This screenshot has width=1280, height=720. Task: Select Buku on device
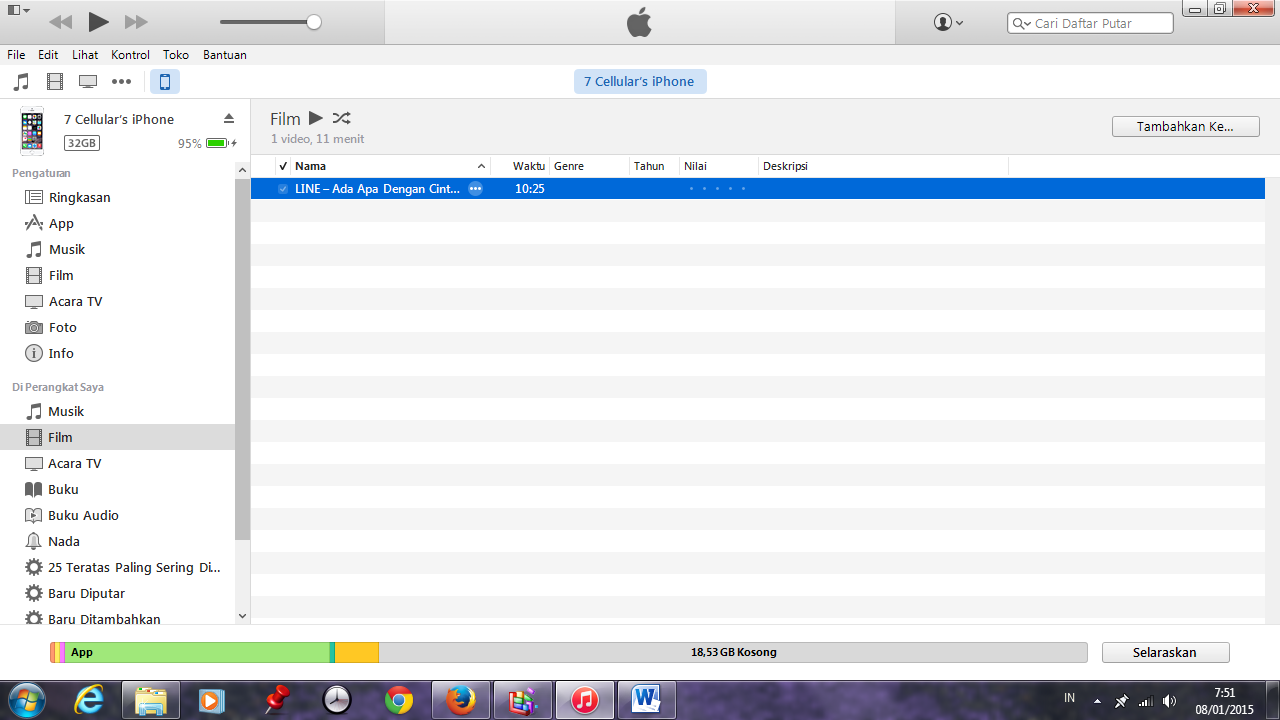51,489
